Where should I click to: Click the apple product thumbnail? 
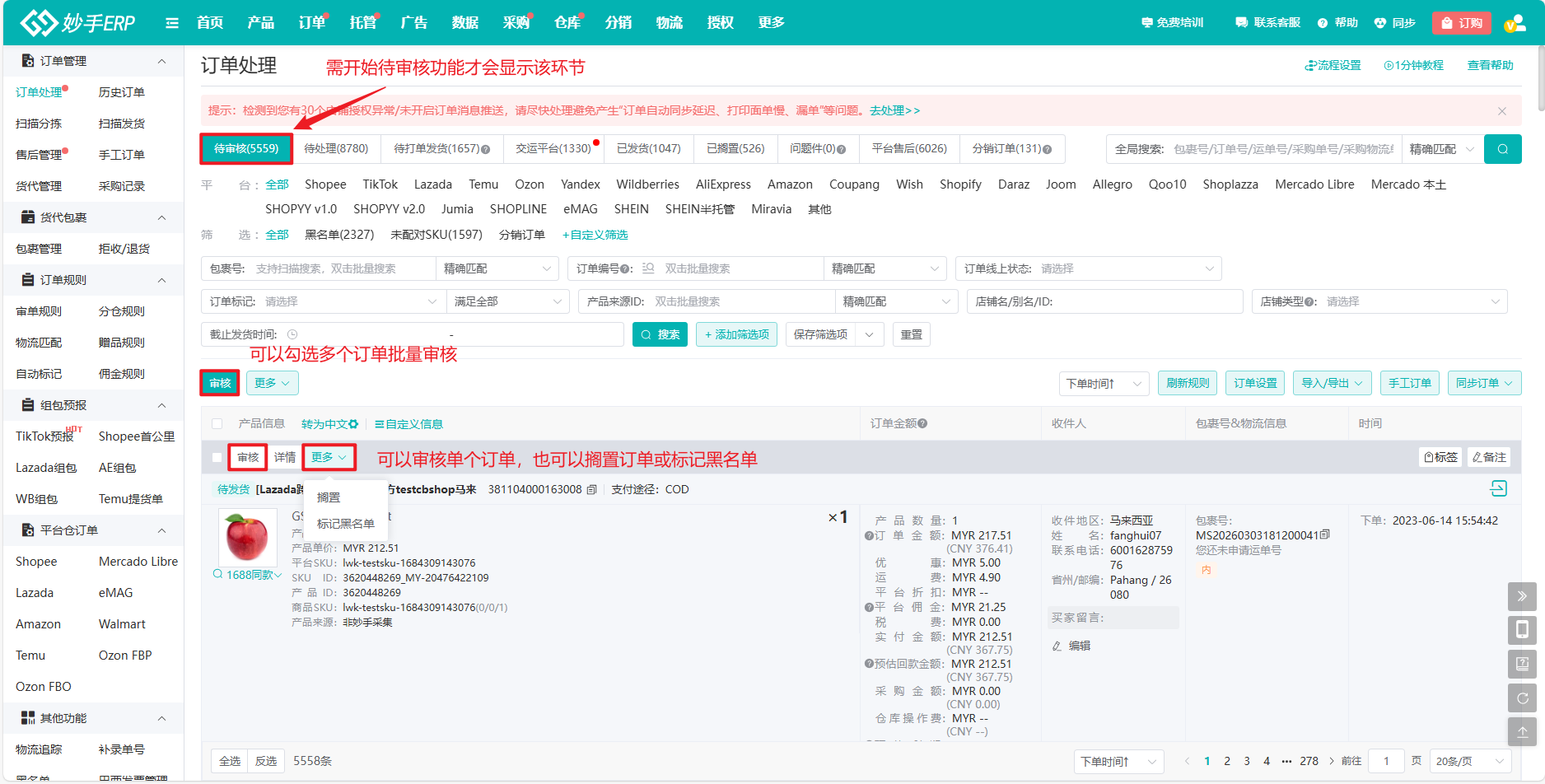(247, 536)
